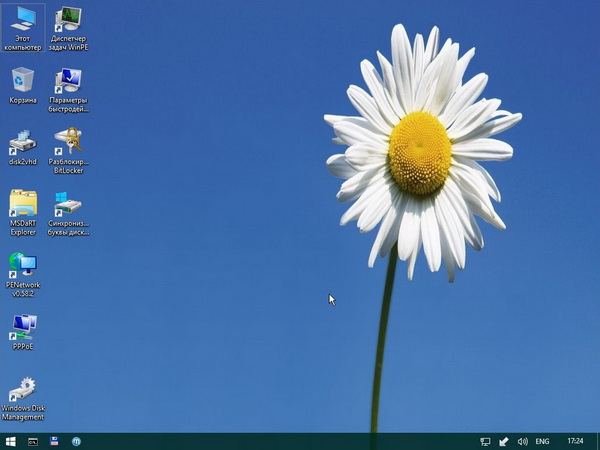Open the network tray icon

(485, 441)
